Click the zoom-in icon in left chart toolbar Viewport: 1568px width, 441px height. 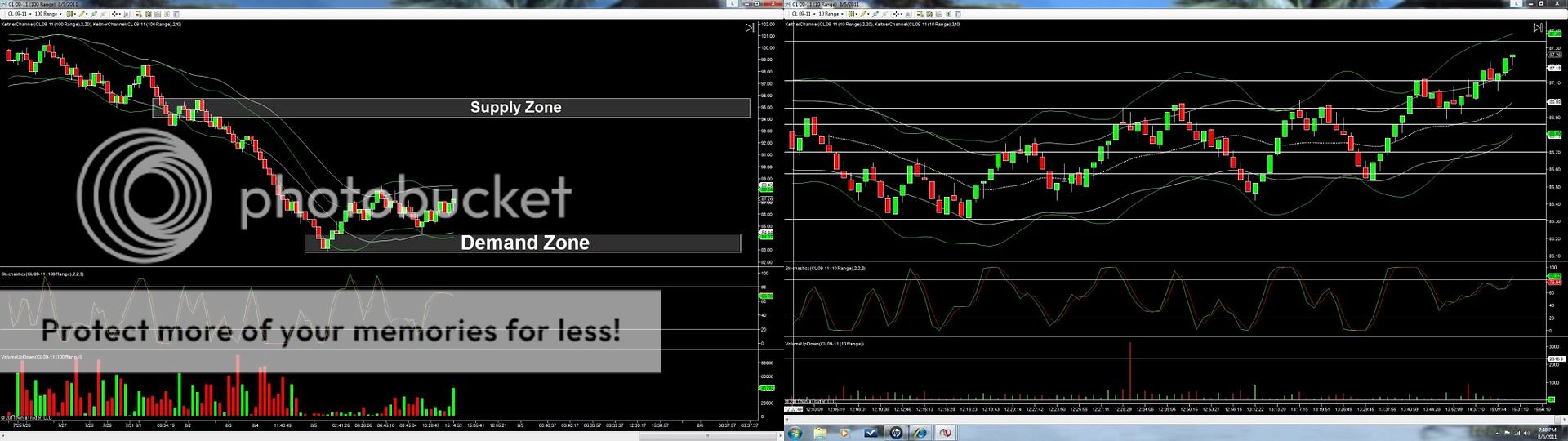tap(94, 14)
